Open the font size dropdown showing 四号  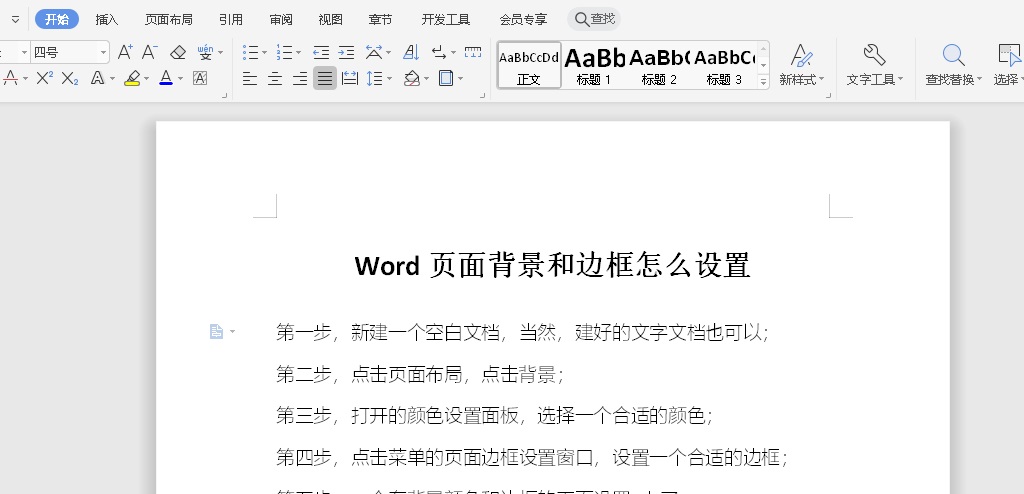coord(102,52)
